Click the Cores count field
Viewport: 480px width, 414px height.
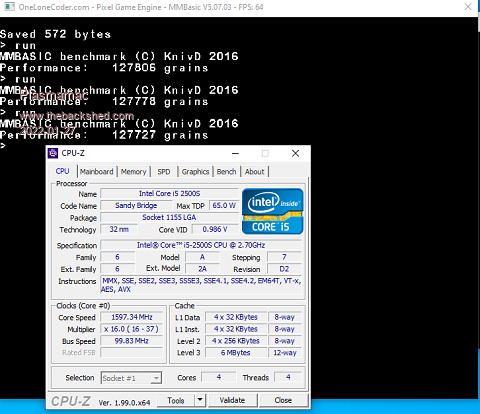click(x=219, y=377)
